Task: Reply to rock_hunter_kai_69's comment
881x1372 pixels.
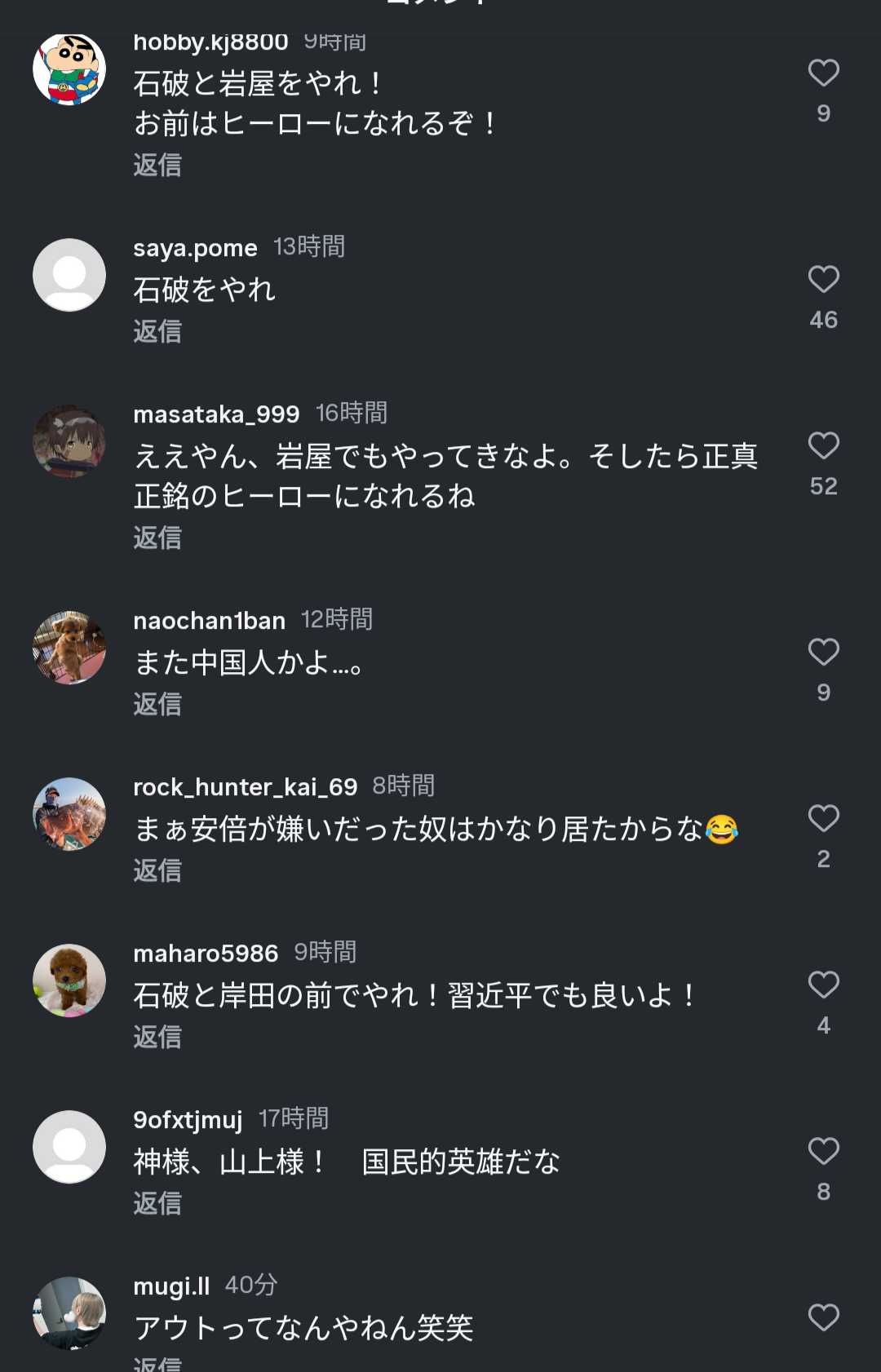Action: click(x=157, y=871)
